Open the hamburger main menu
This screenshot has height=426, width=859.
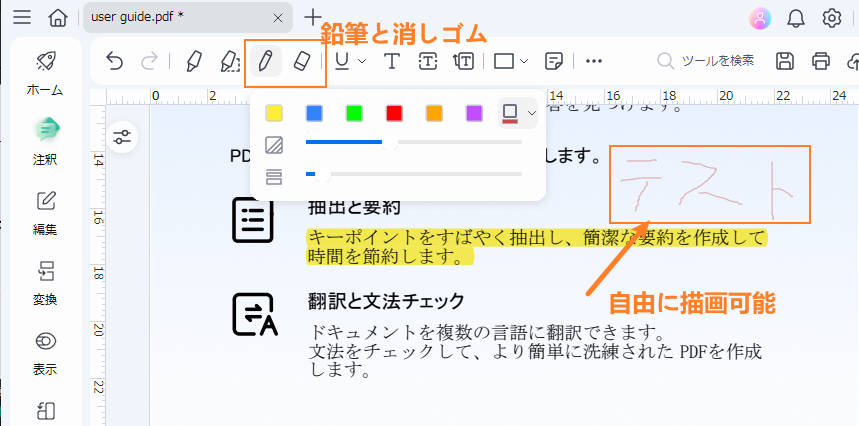tap(22, 18)
